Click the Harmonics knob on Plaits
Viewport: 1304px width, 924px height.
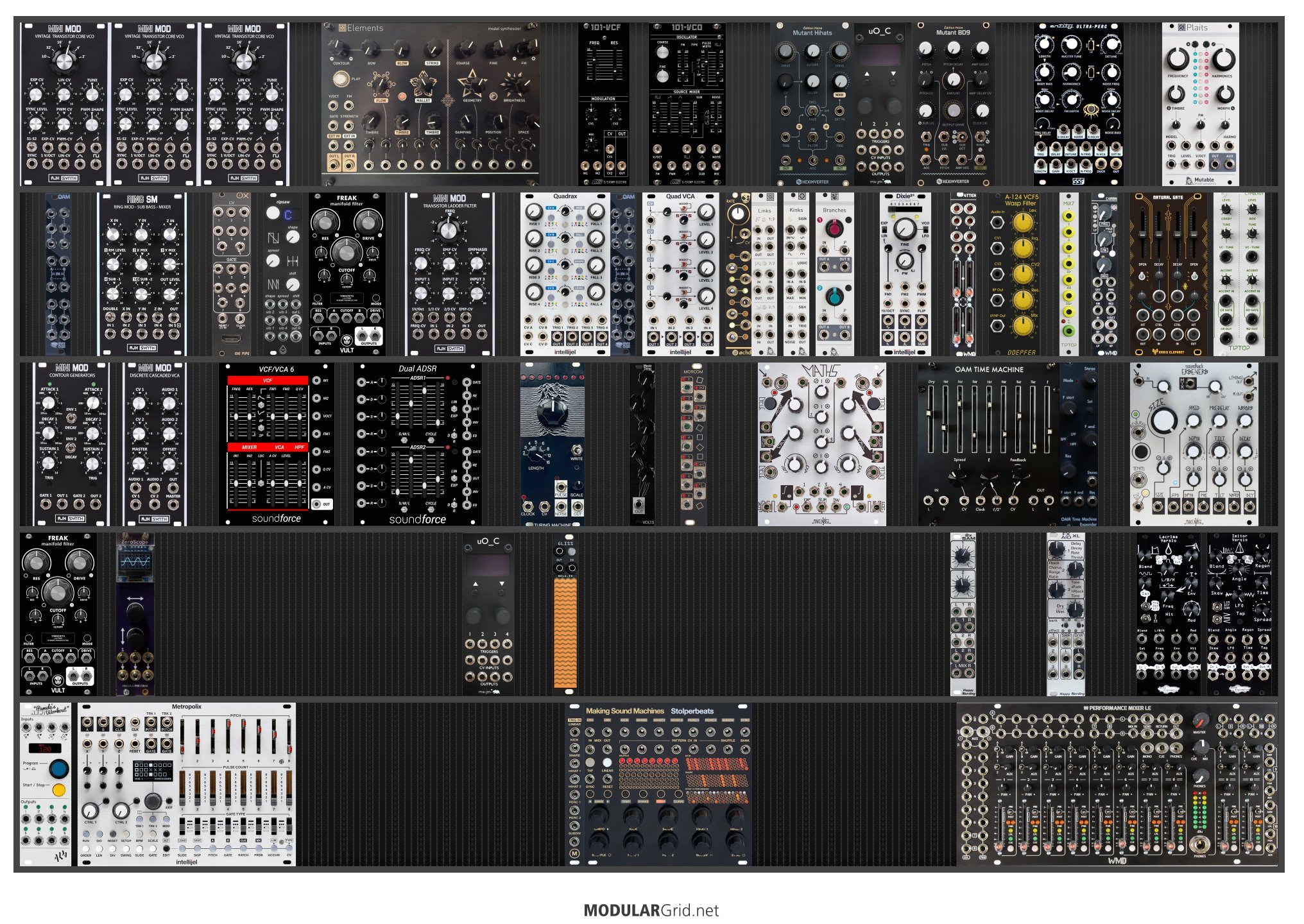click(1223, 59)
